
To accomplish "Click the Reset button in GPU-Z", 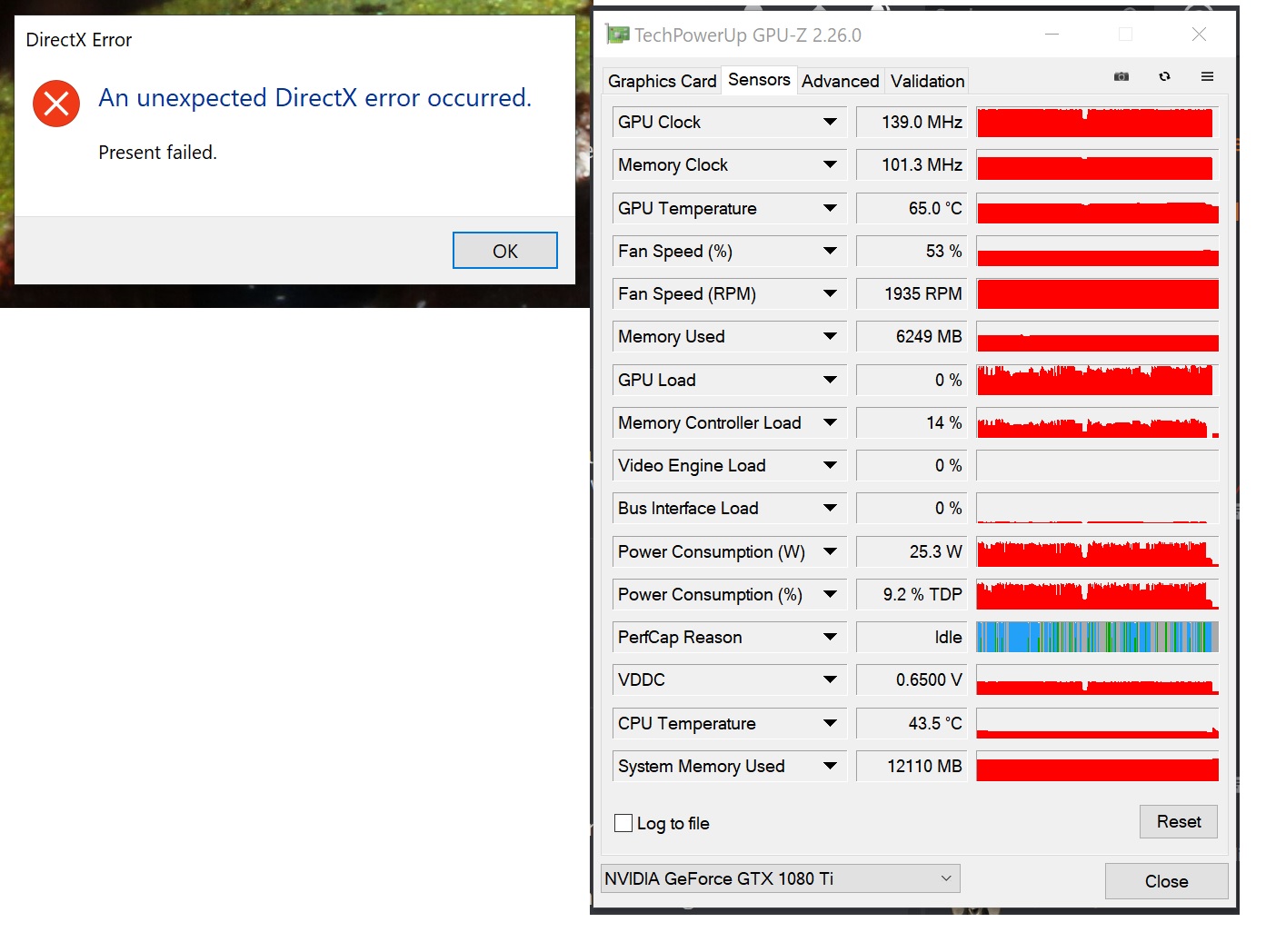I will pos(1179,821).
